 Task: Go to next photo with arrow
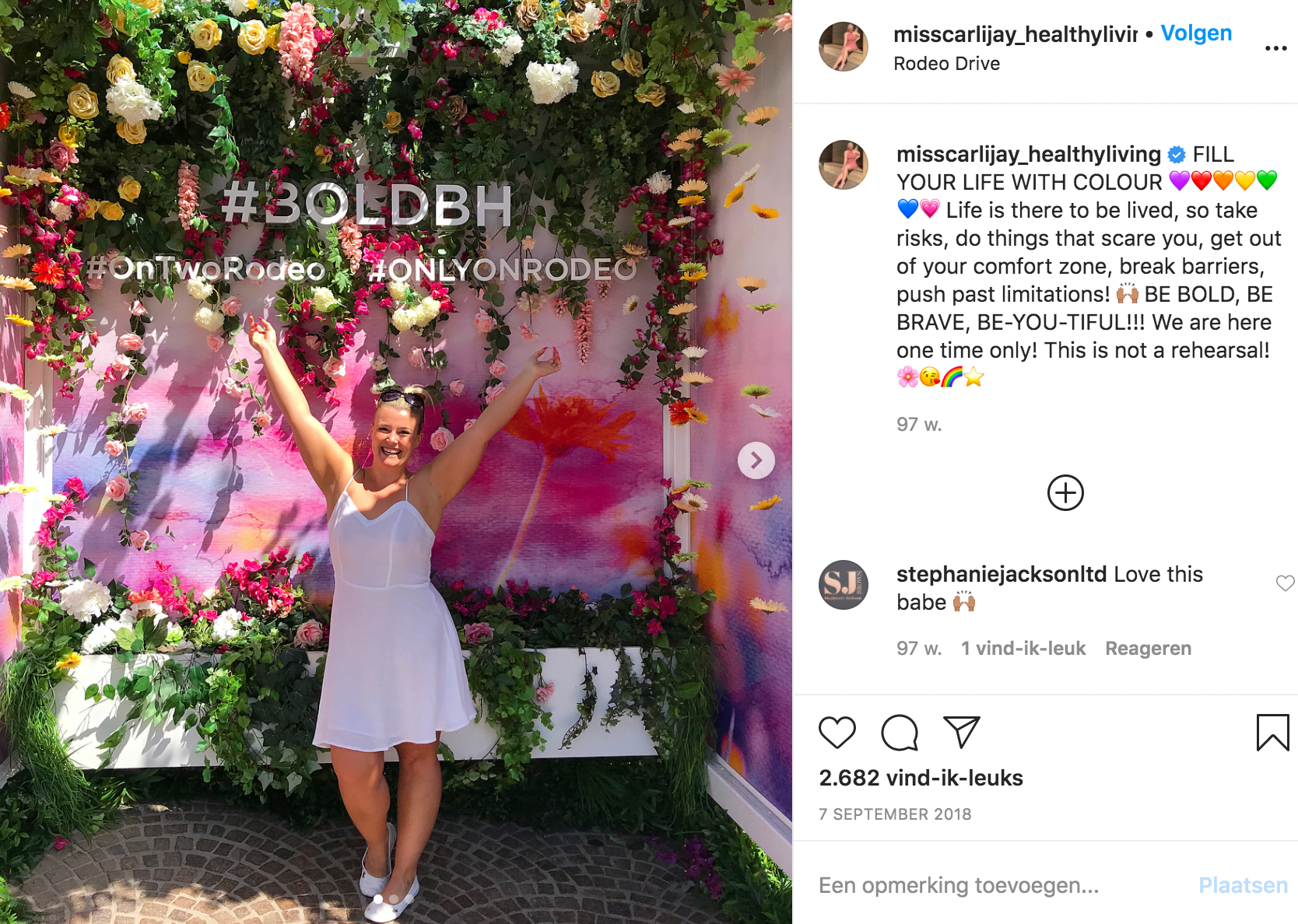pos(756,460)
